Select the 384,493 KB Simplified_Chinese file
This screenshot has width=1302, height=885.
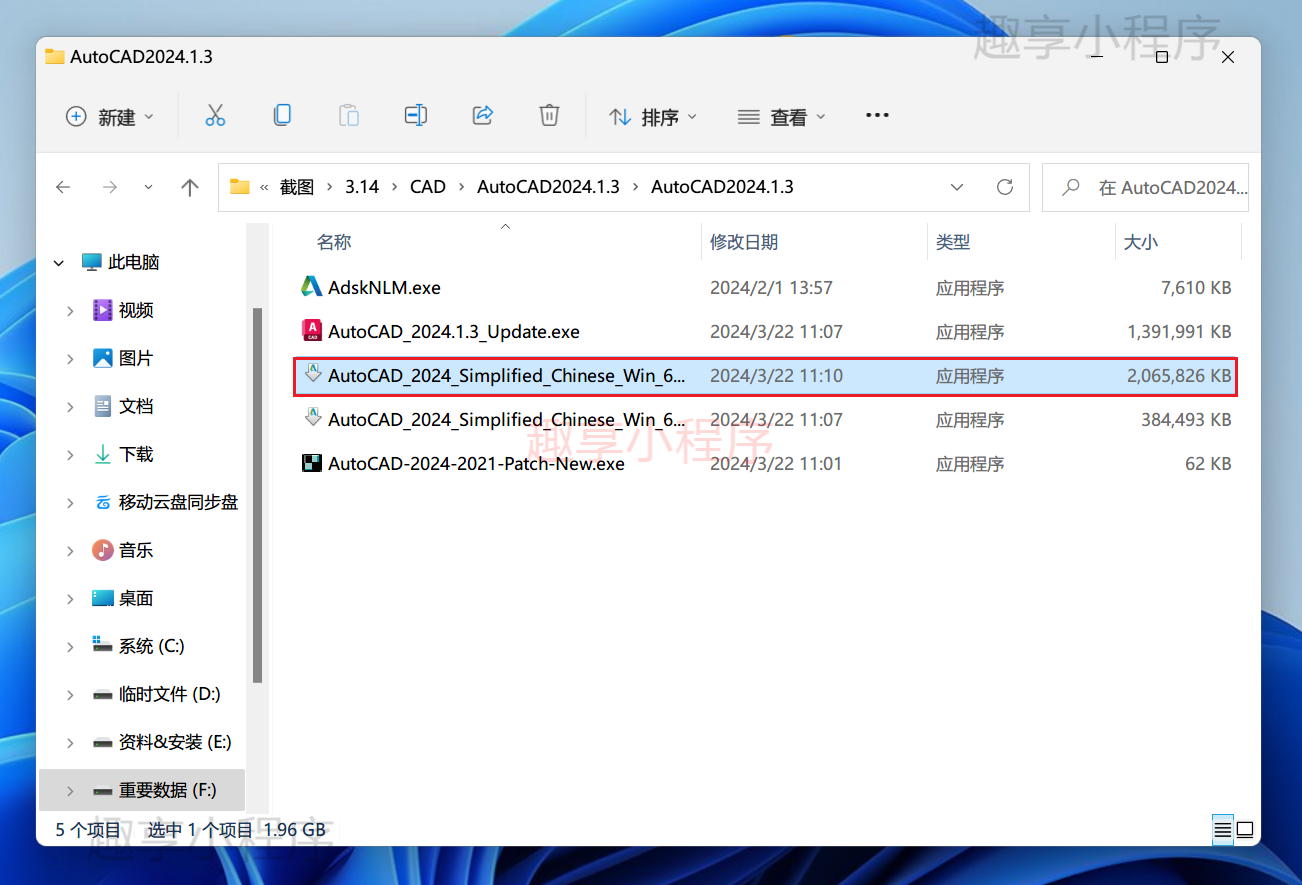pyautogui.click(x=766, y=420)
